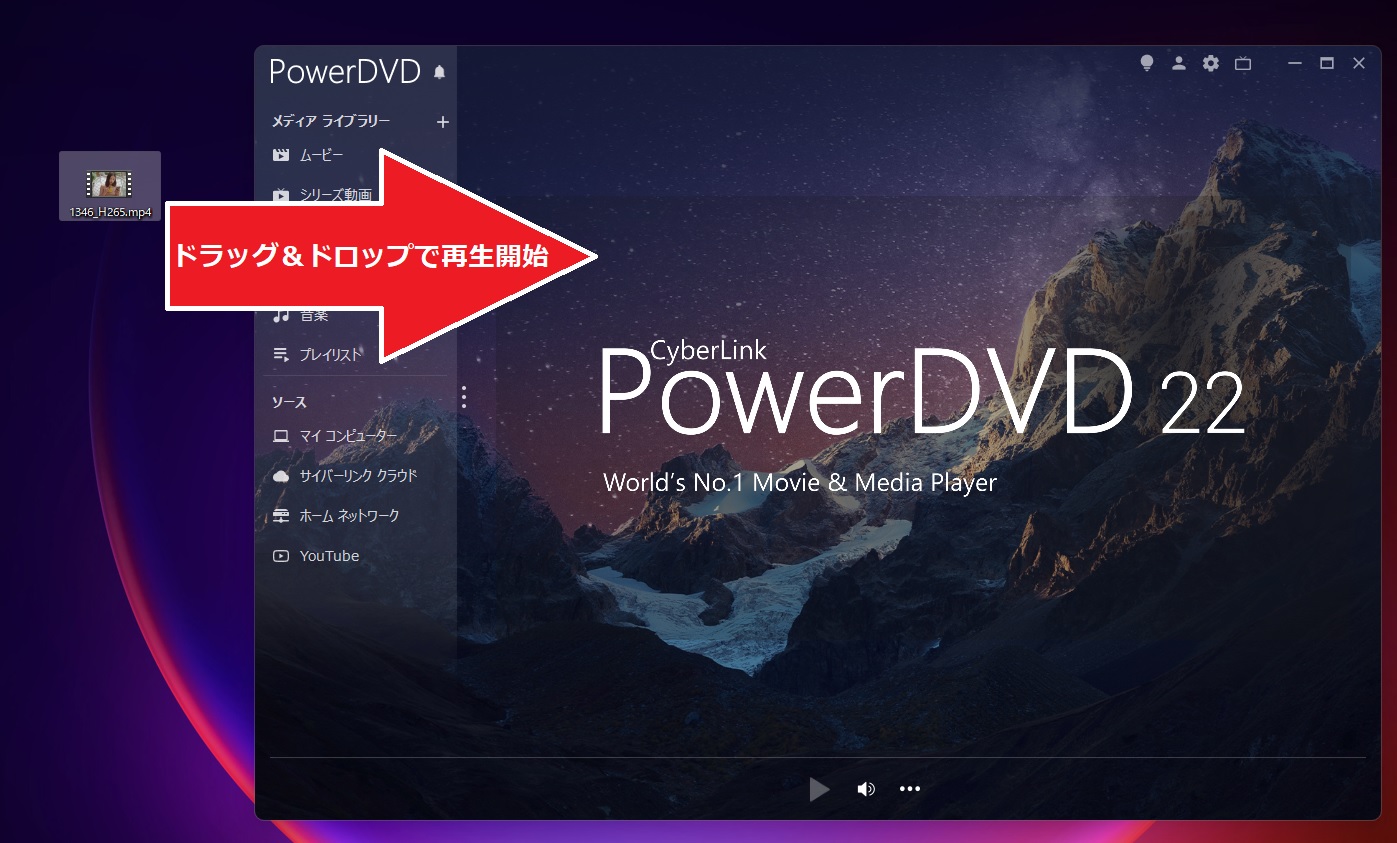Open PowerDVD settings with the gear icon

(x=1211, y=63)
